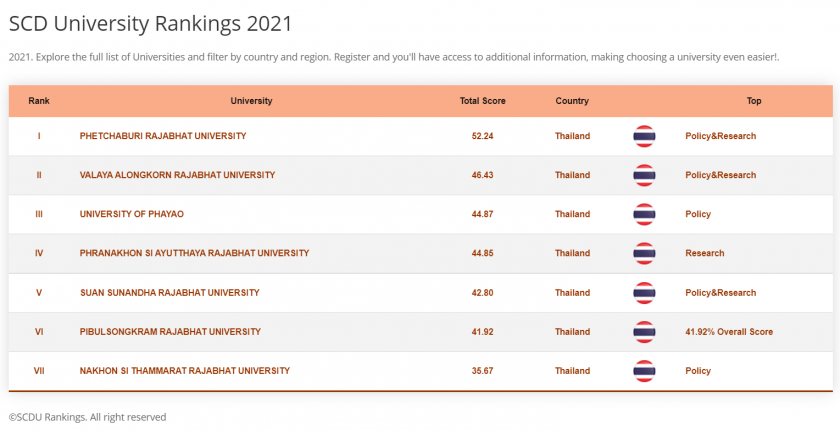Open SUAN SUNANDHA RAJABHAT UNIVERSITY entry
840x430 pixels.
pos(169,293)
